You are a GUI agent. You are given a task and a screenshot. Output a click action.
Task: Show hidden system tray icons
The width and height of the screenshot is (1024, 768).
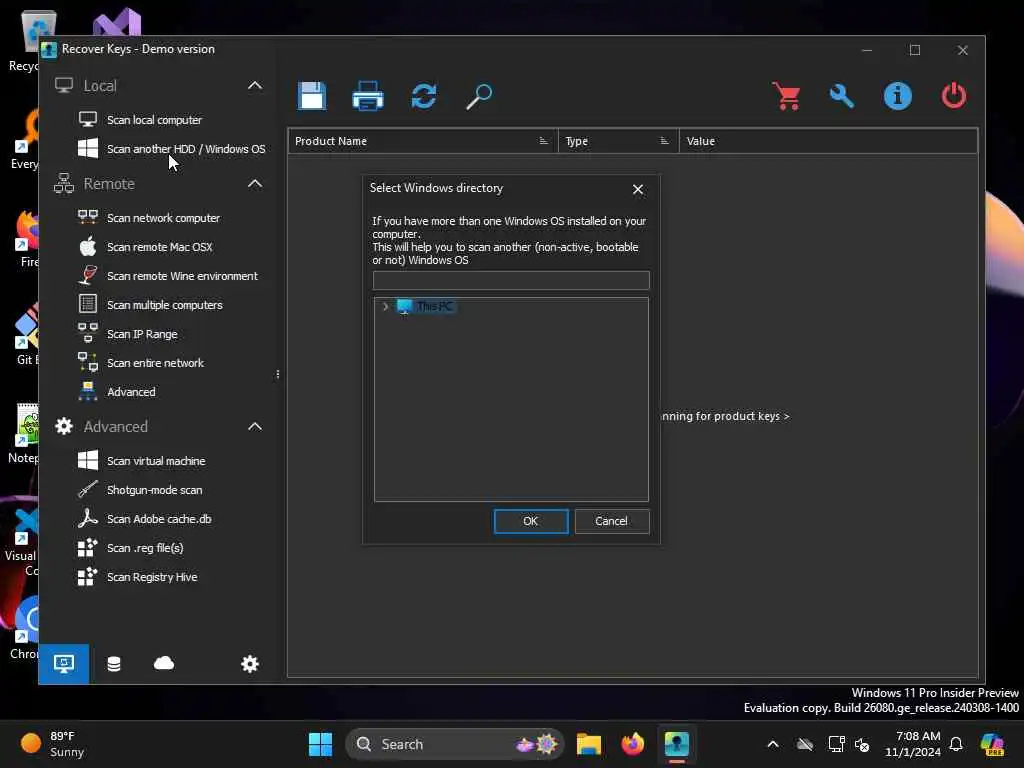coord(773,744)
